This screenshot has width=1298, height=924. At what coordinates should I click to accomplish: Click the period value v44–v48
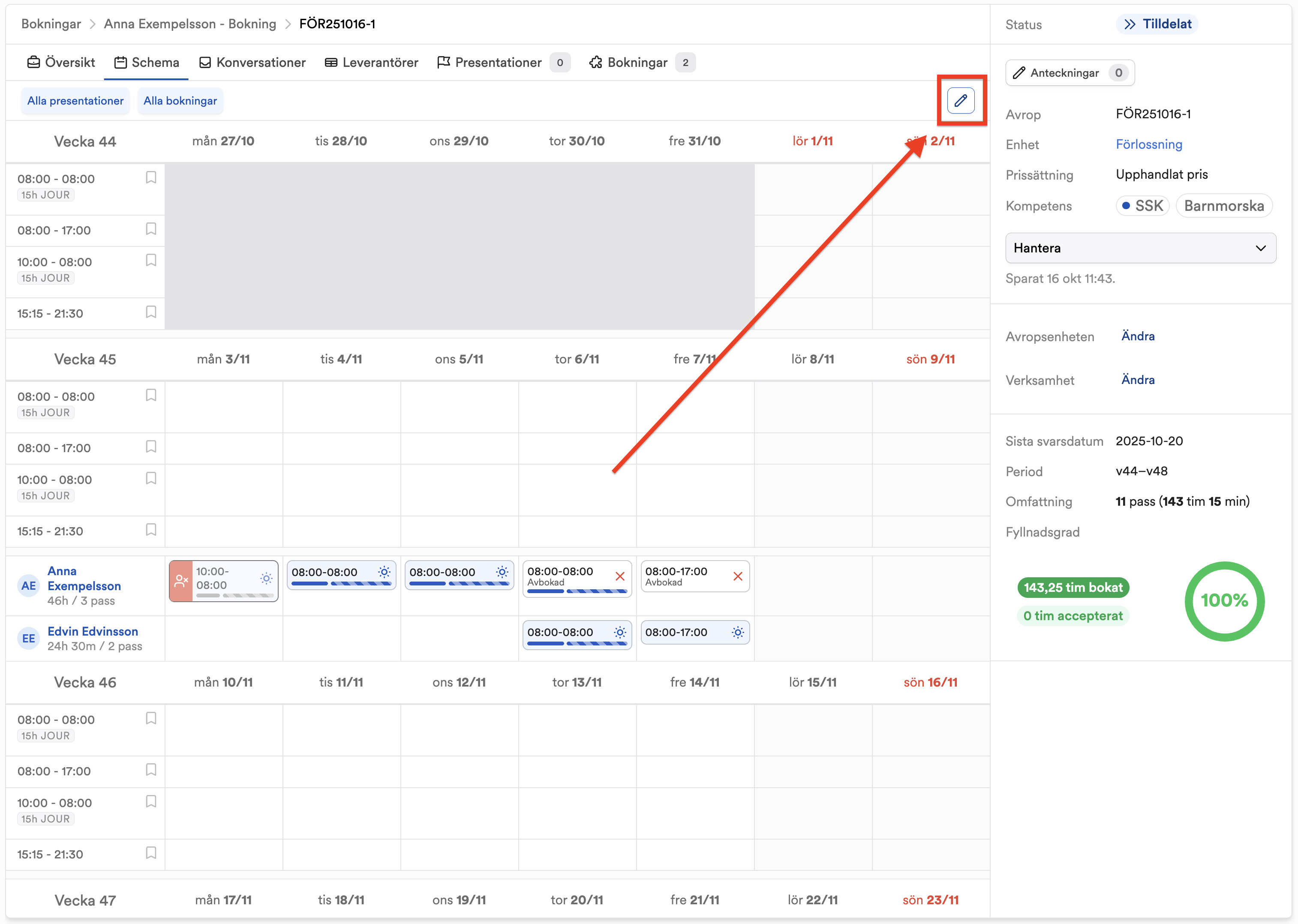click(1142, 471)
